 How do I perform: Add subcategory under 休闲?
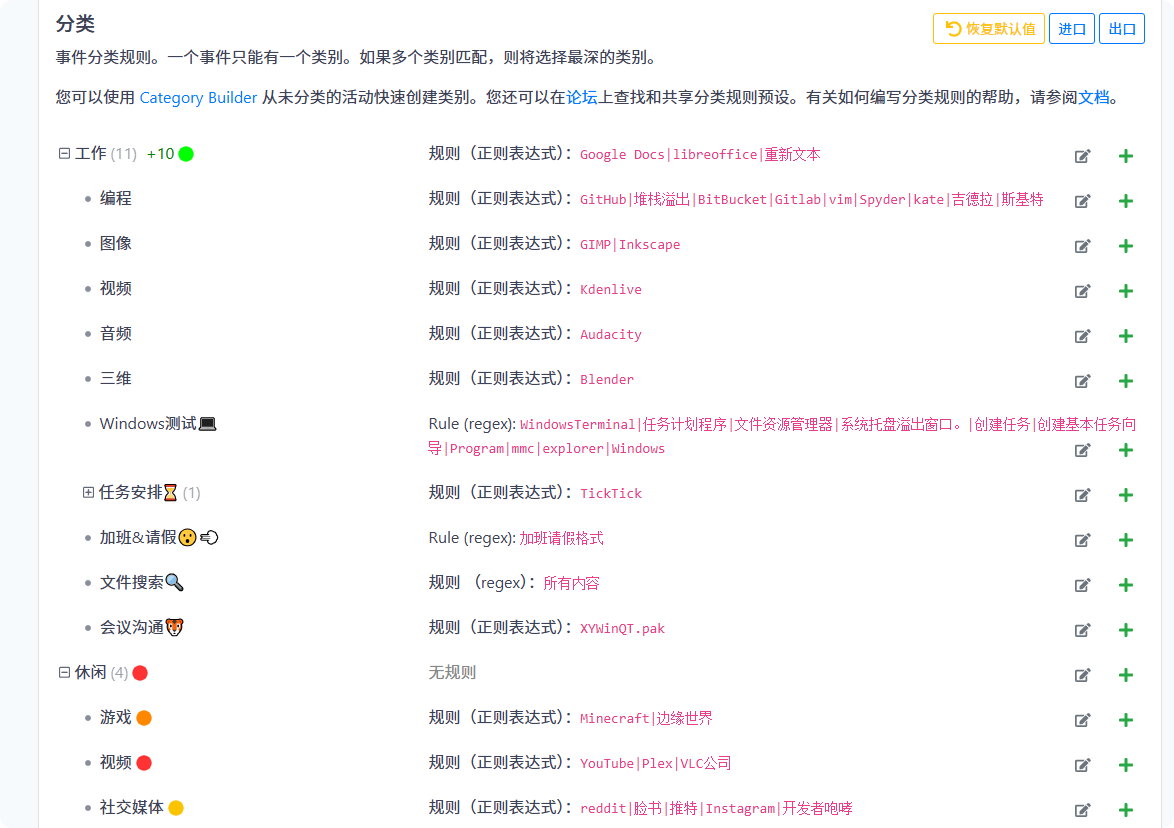[1125, 675]
